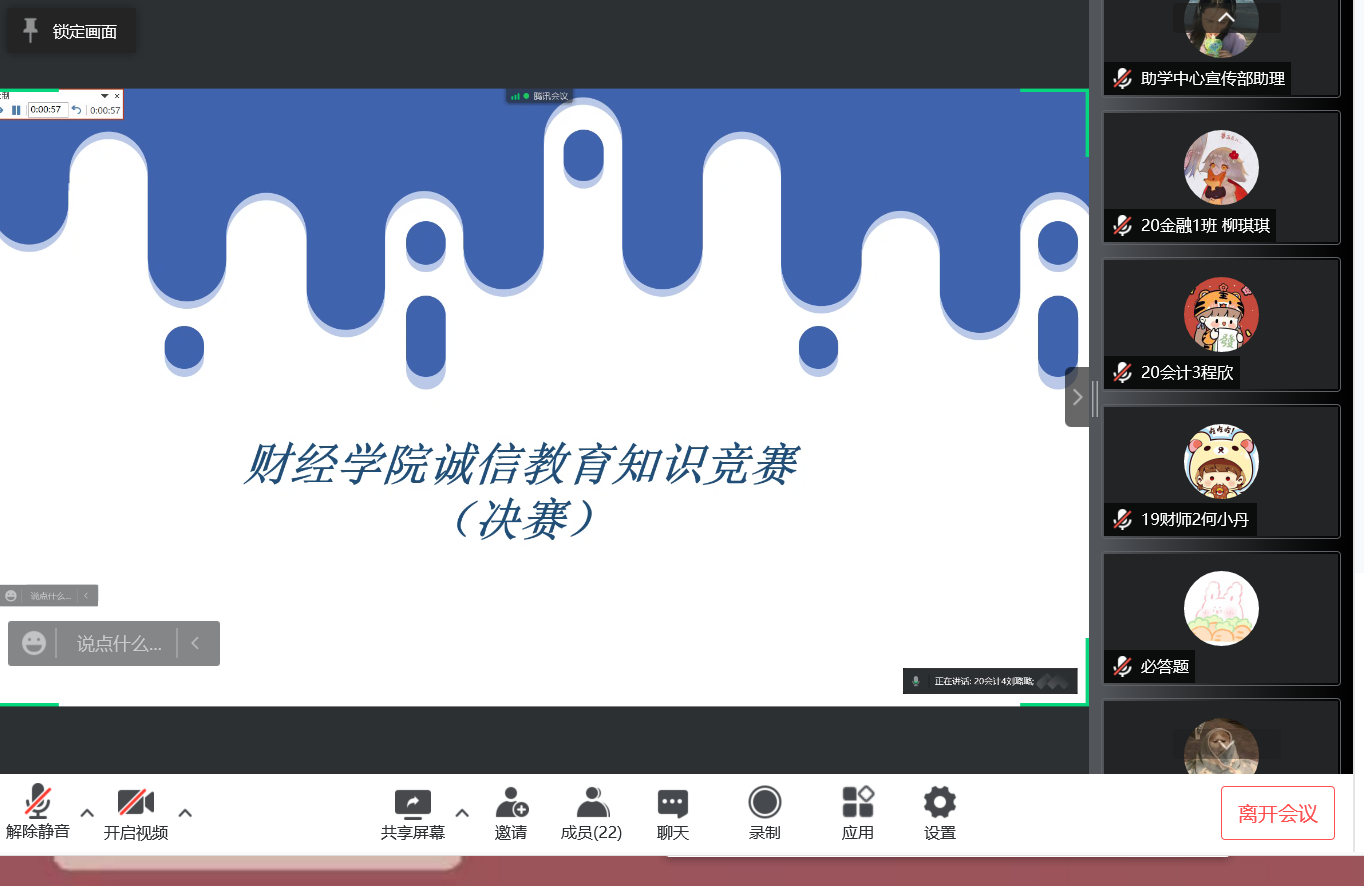
Task: Expand video options arrow beside 开启视频
Action: (x=185, y=812)
